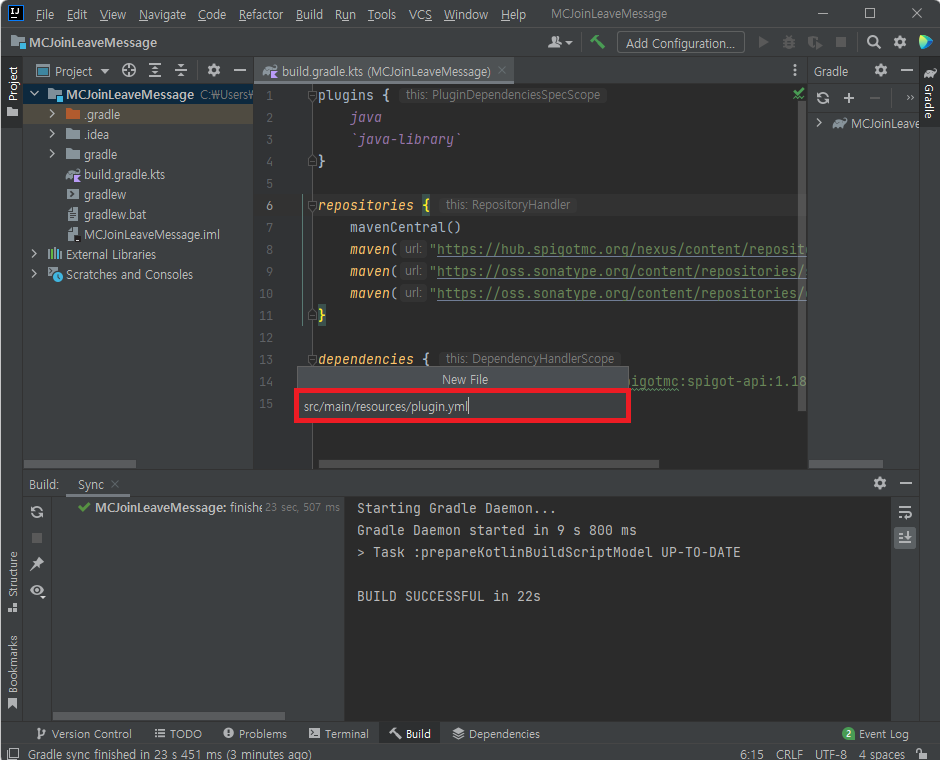Viewport: 940px width, 760px height.
Task: Fold the repositories block in editor
Action: click(312, 206)
